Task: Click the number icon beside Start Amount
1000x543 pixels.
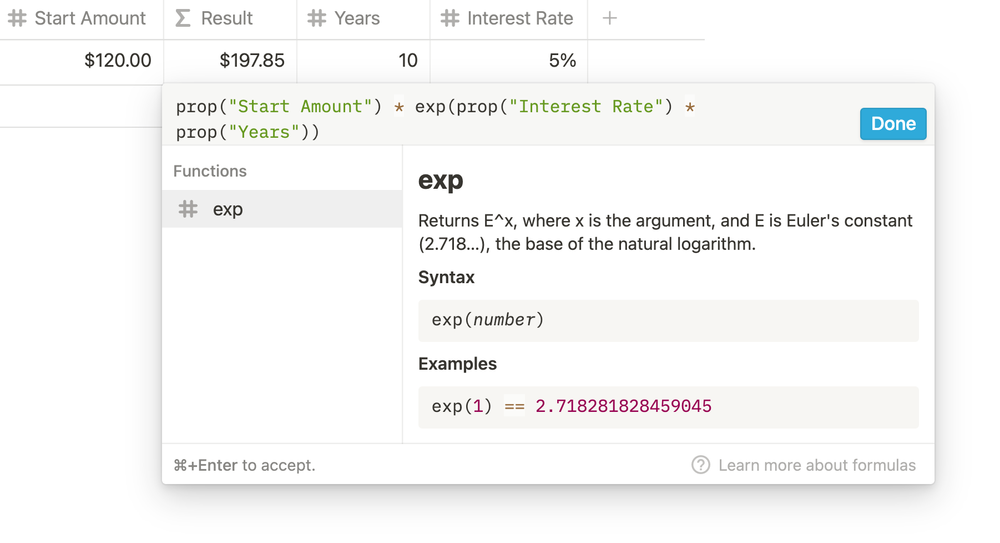Action: click(17, 18)
